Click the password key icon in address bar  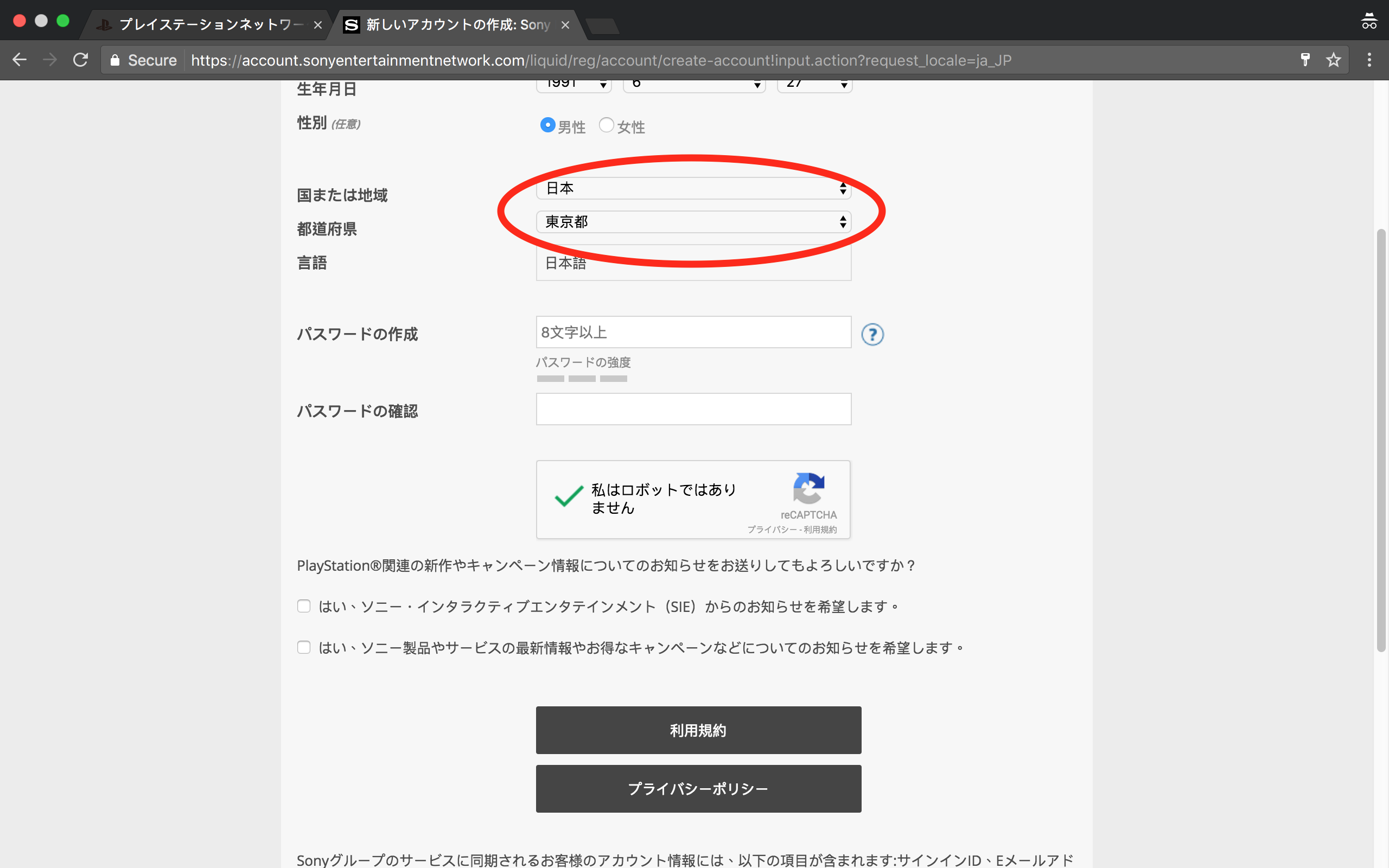(x=1305, y=60)
